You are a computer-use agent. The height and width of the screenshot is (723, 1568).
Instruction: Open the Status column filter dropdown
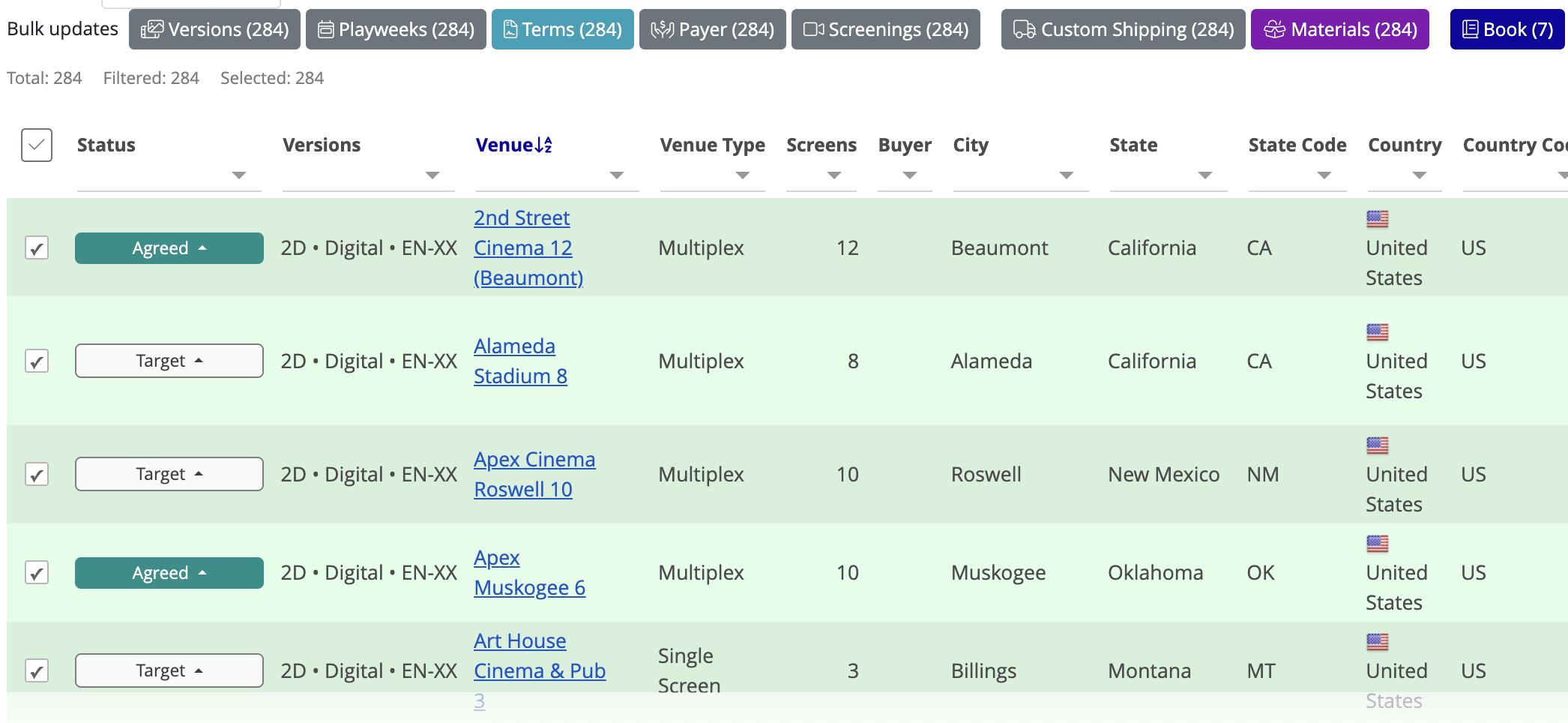(x=239, y=176)
